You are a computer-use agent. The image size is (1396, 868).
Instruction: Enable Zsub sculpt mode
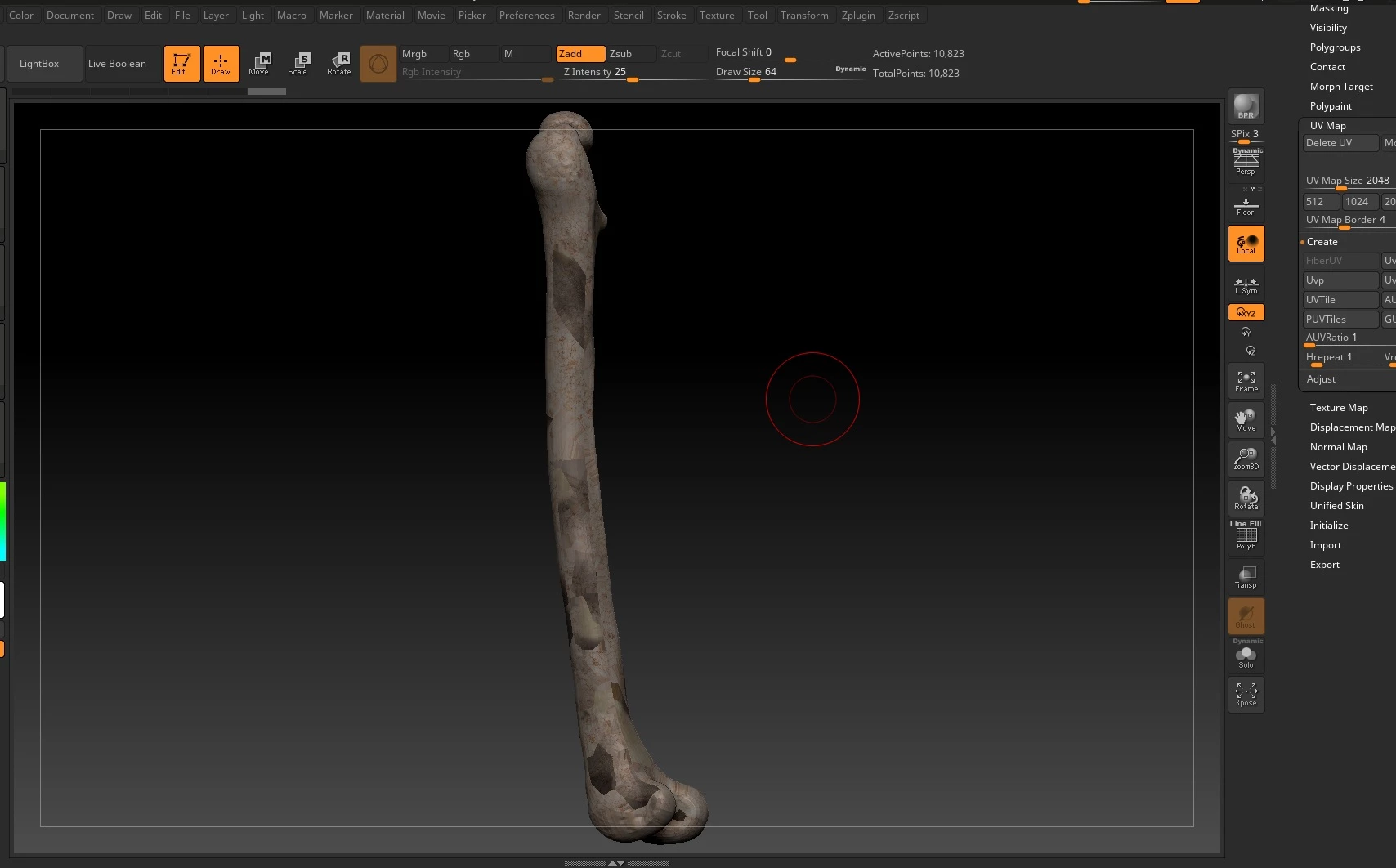click(x=631, y=54)
